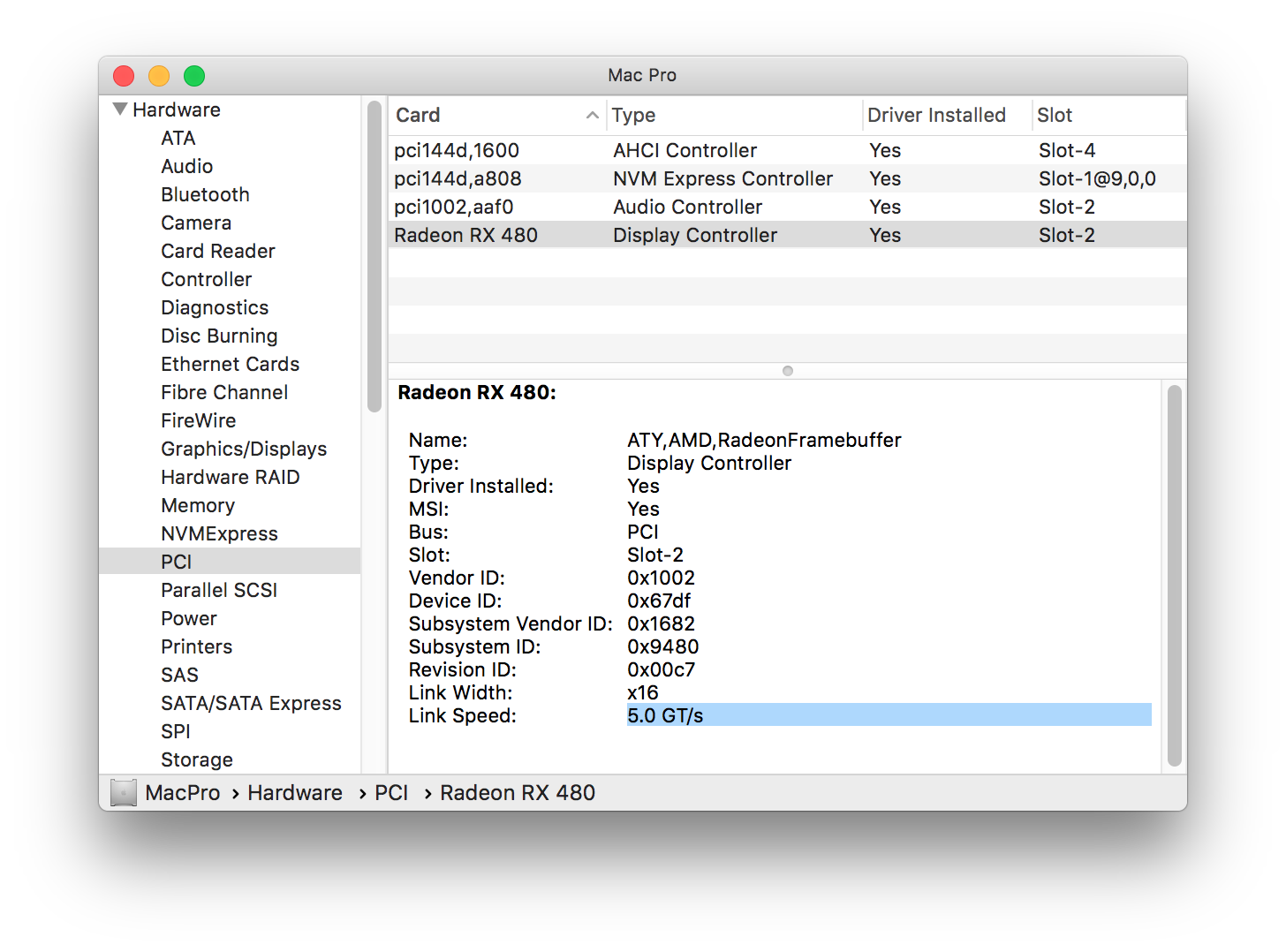Sort by the Driver Installed column
Screen dimensions: 1286x952
[x=936, y=116]
